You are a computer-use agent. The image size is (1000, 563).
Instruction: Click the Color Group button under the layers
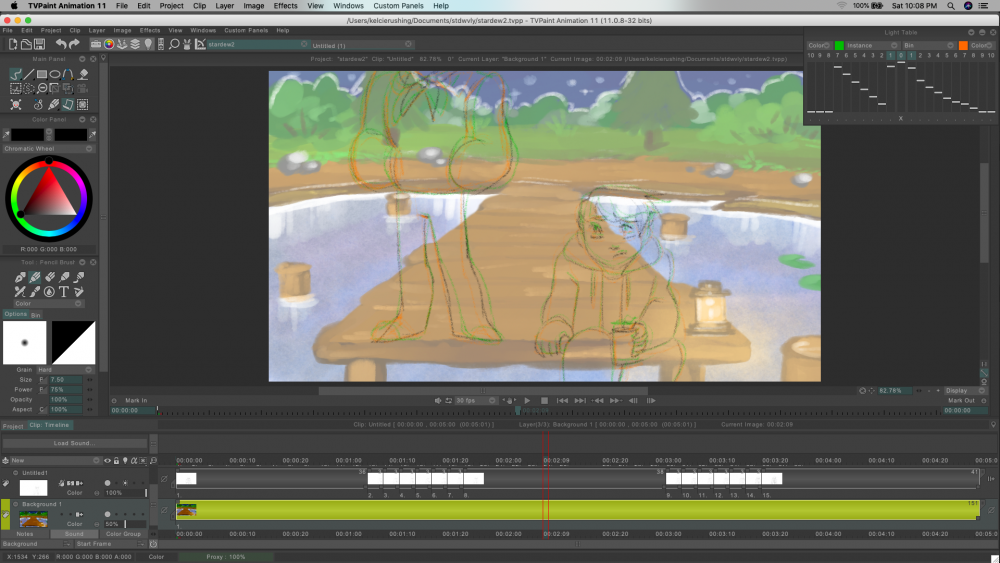pos(123,534)
